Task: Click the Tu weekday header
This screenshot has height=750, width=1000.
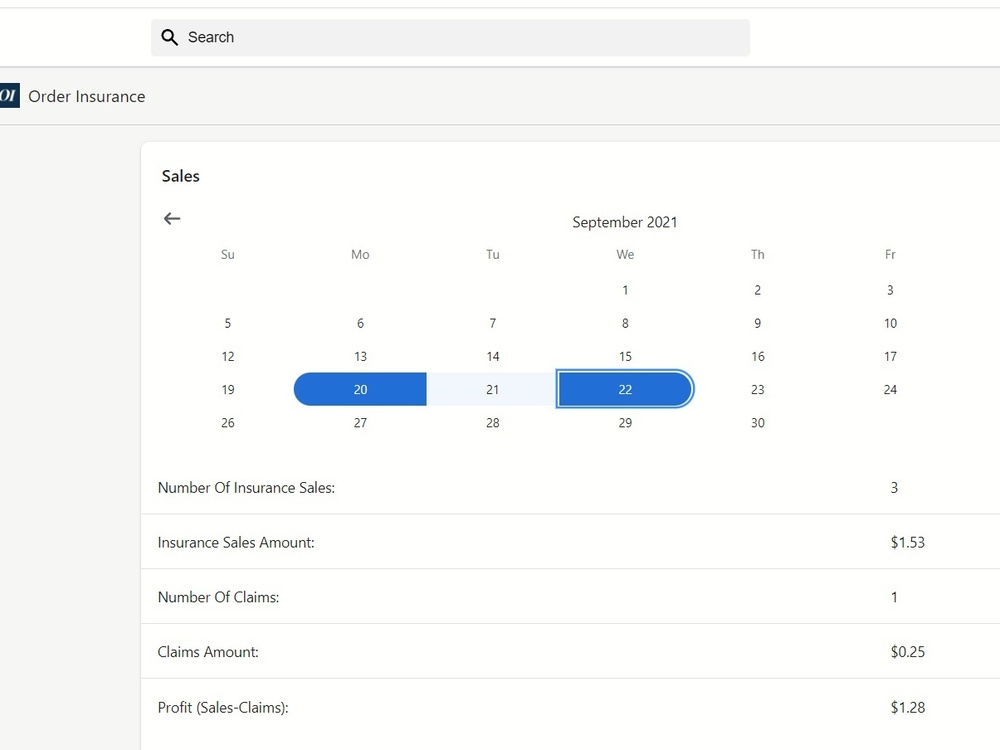Action: 492,254
